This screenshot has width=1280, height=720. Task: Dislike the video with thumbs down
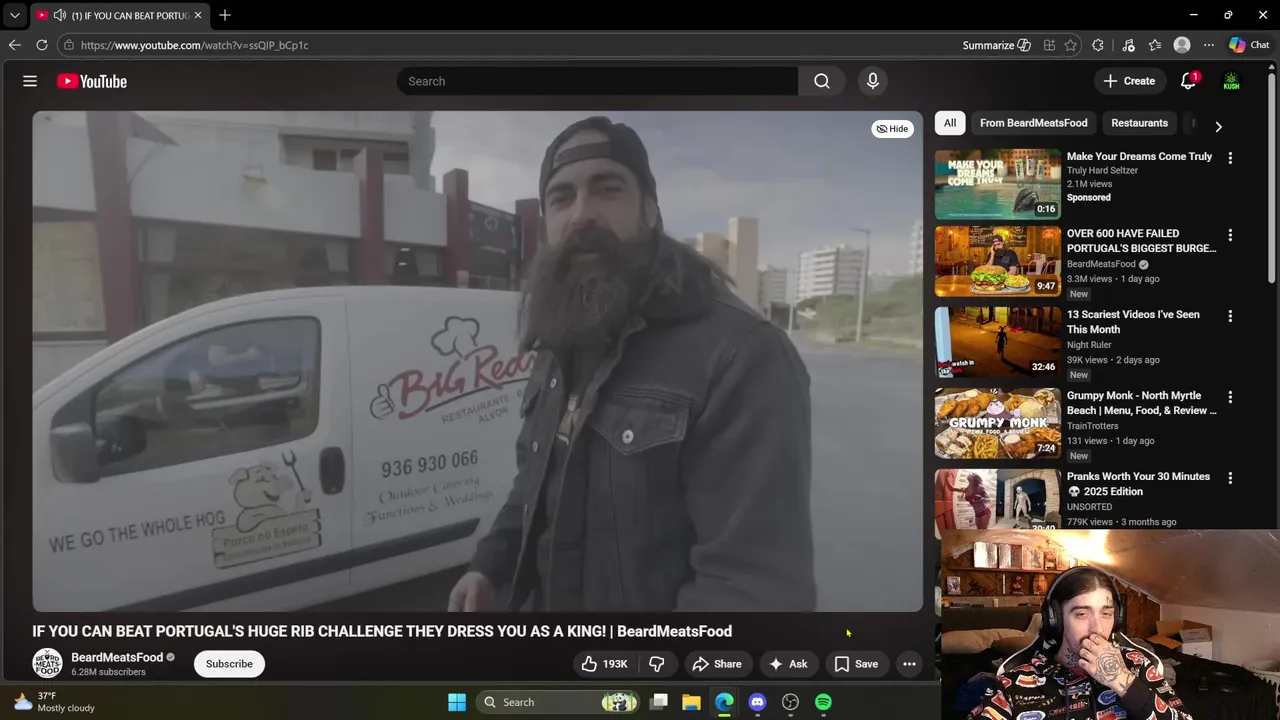tap(657, 664)
